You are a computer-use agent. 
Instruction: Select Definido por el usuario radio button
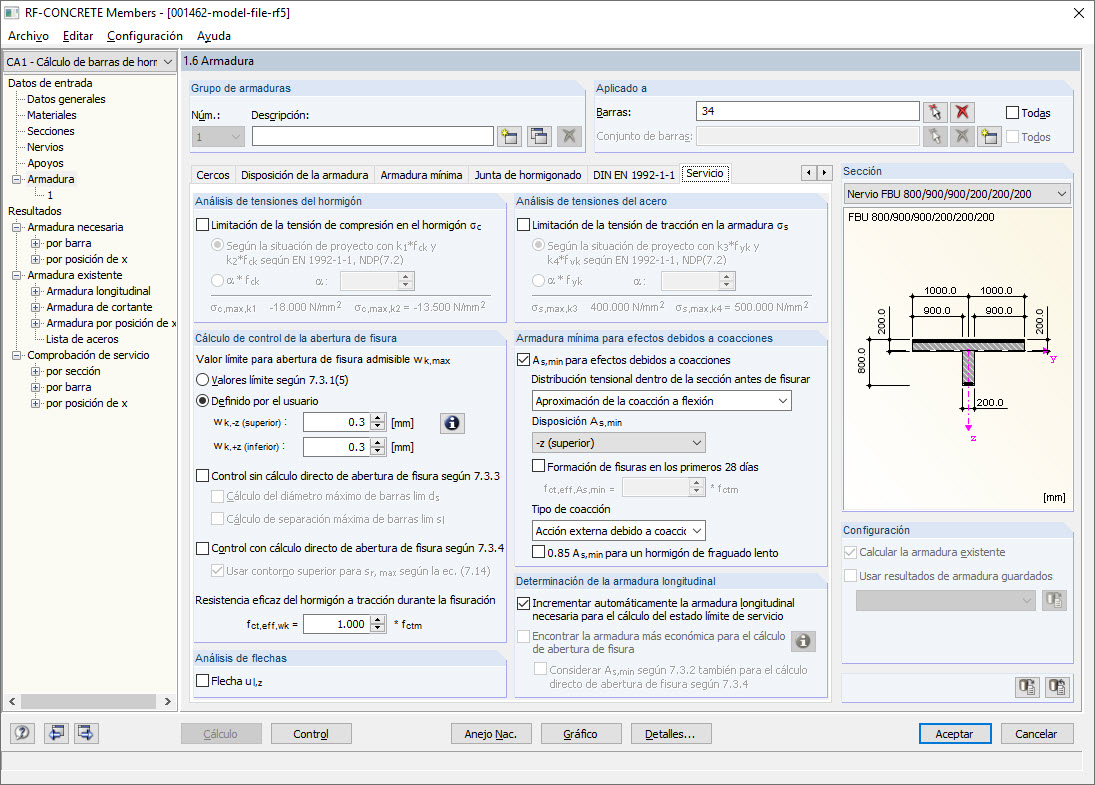[203, 401]
